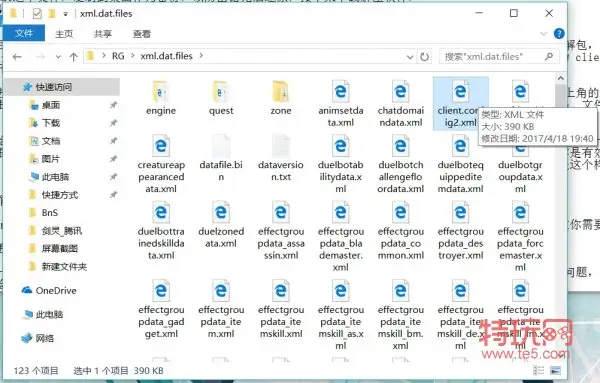Open 屏幕截图 folder in navigation pane
600x383 pixels.
(x=60, y=249)
